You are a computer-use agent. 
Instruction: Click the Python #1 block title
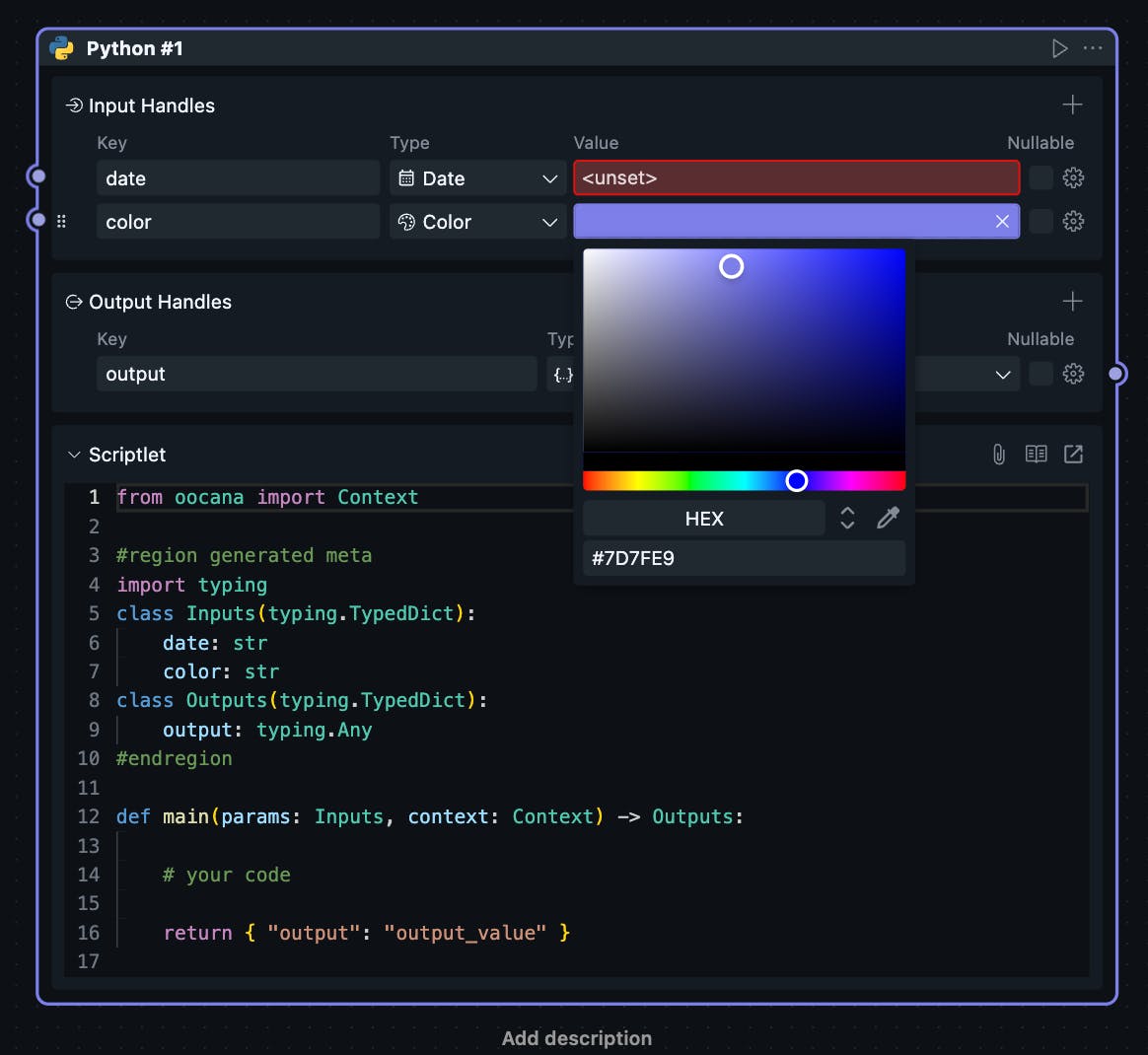point(135,48)
